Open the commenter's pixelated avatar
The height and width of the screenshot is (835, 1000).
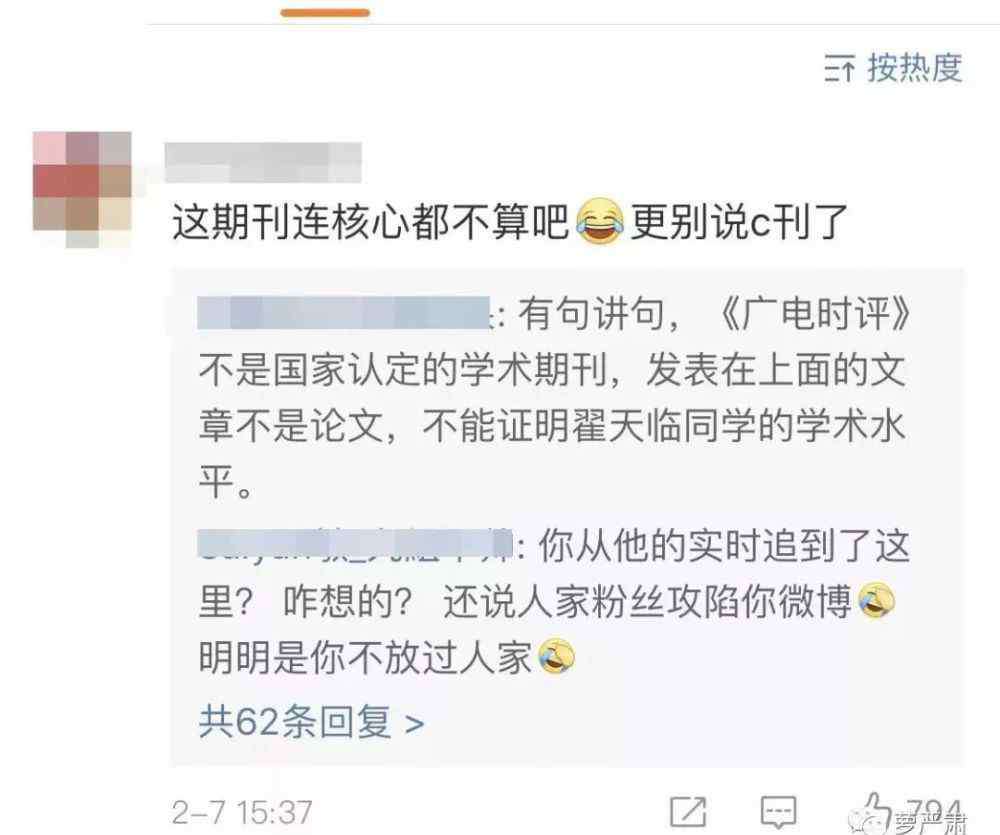tap(82, 189)
